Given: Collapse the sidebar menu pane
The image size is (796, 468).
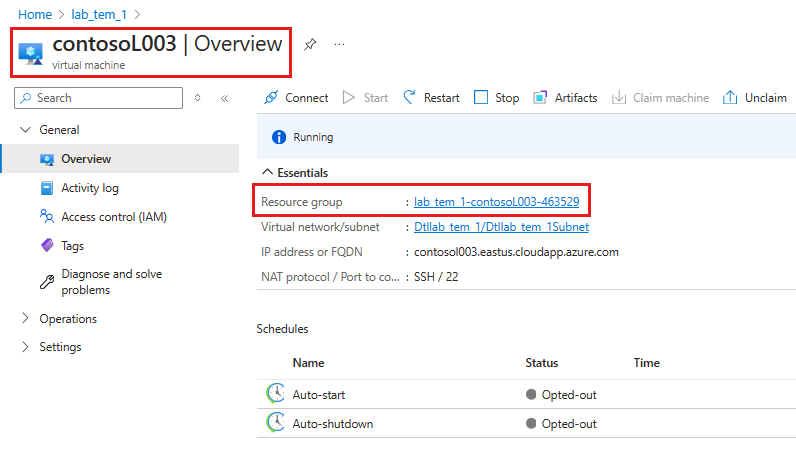Looking at the screenshot, I should click(x=224, y=98).
